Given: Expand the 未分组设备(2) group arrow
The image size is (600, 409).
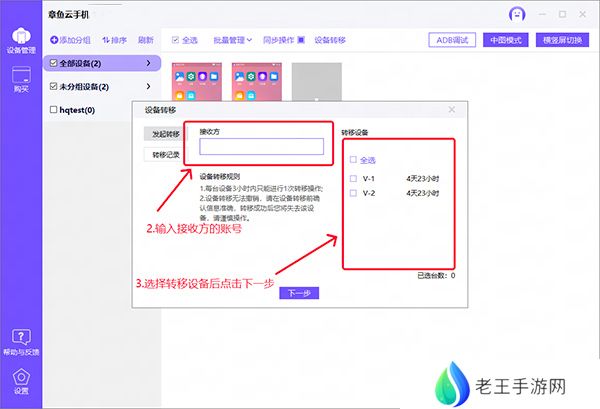Looking at the screenshot, I should (148, 86).
